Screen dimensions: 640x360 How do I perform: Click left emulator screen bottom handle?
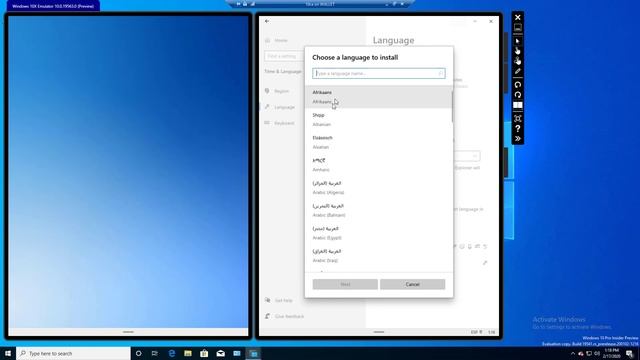pyautogui.click(x=128, y=332)
